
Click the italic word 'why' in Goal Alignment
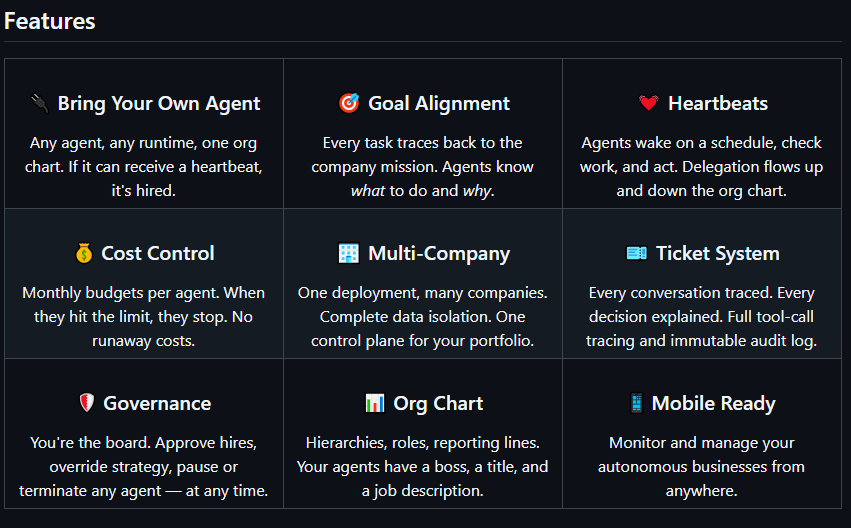[477, 190]
